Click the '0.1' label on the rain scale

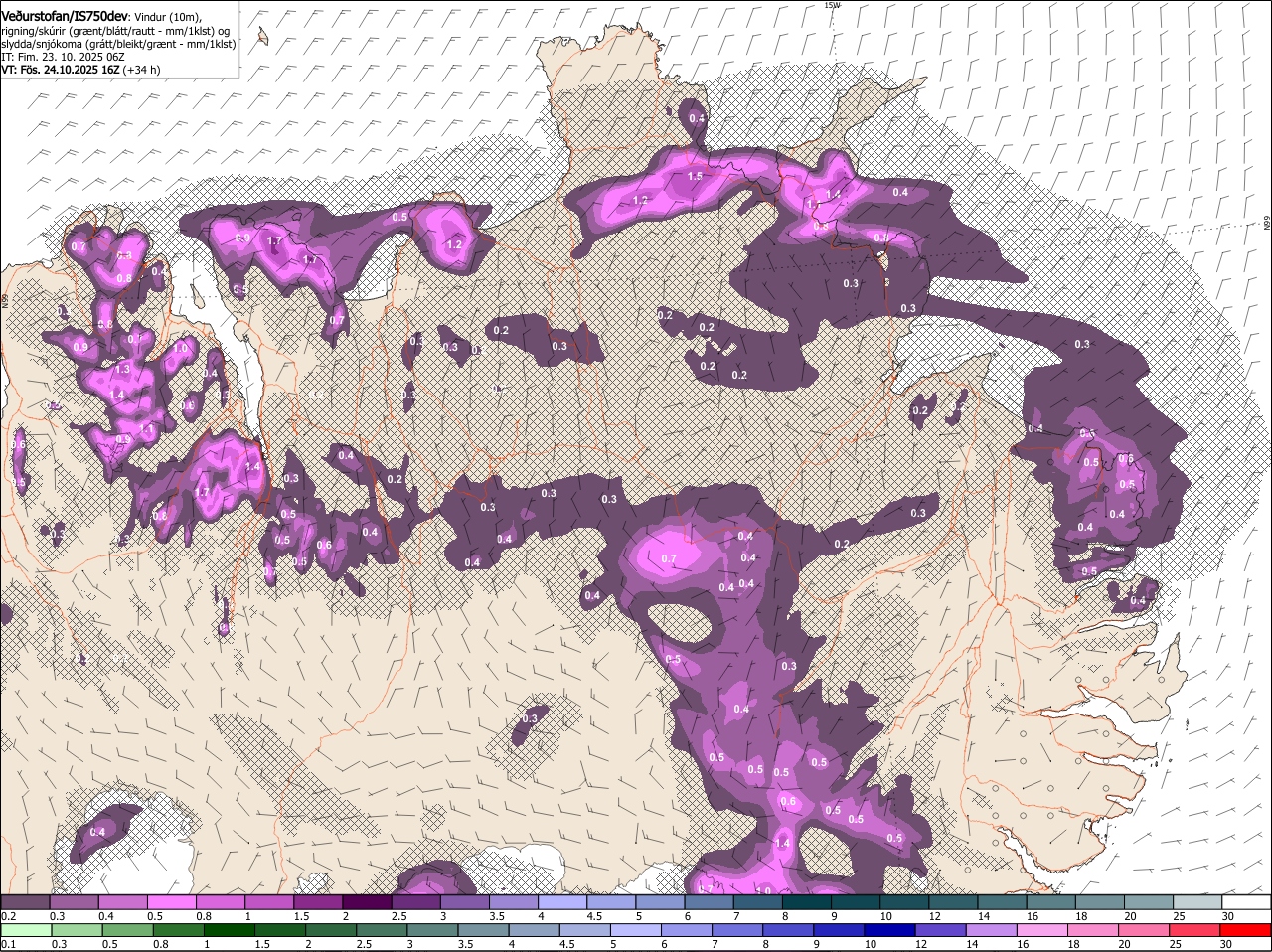pyautogui.click(x=8, y=944)
